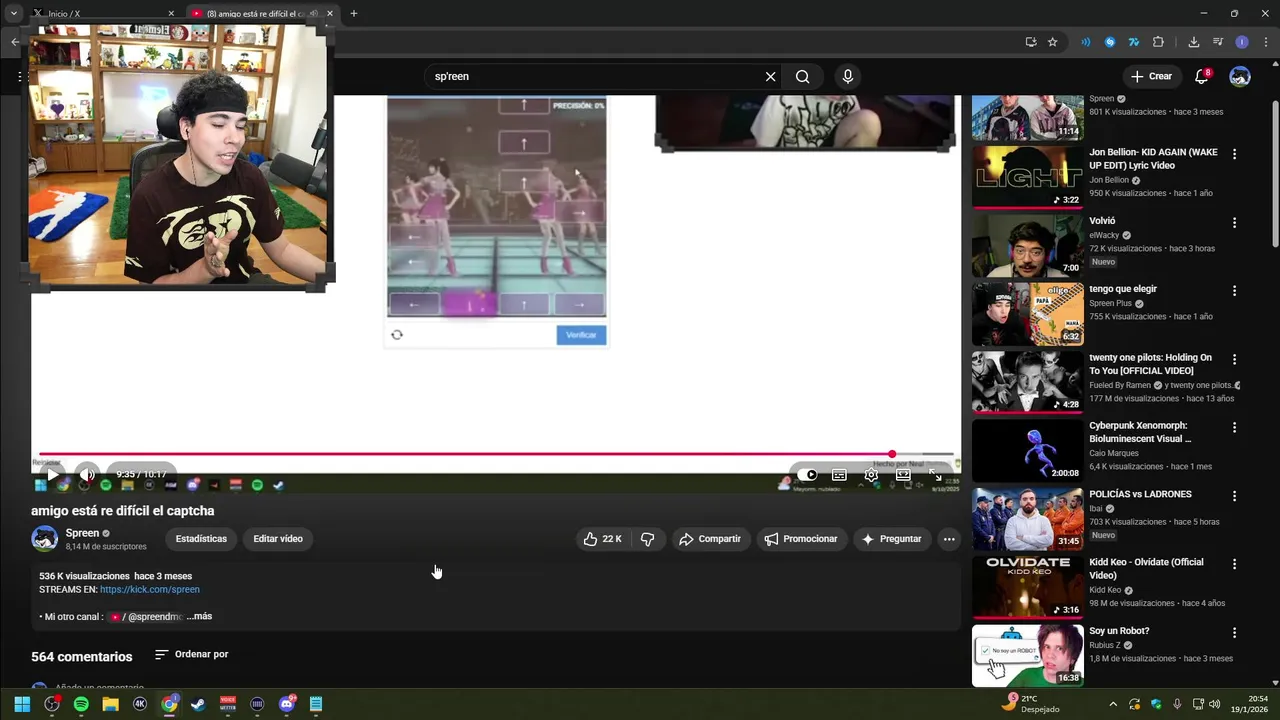Clear the search box with the X
Image resolution: width=1280 pixels, height=720 pixels.
tap(771, 77)
